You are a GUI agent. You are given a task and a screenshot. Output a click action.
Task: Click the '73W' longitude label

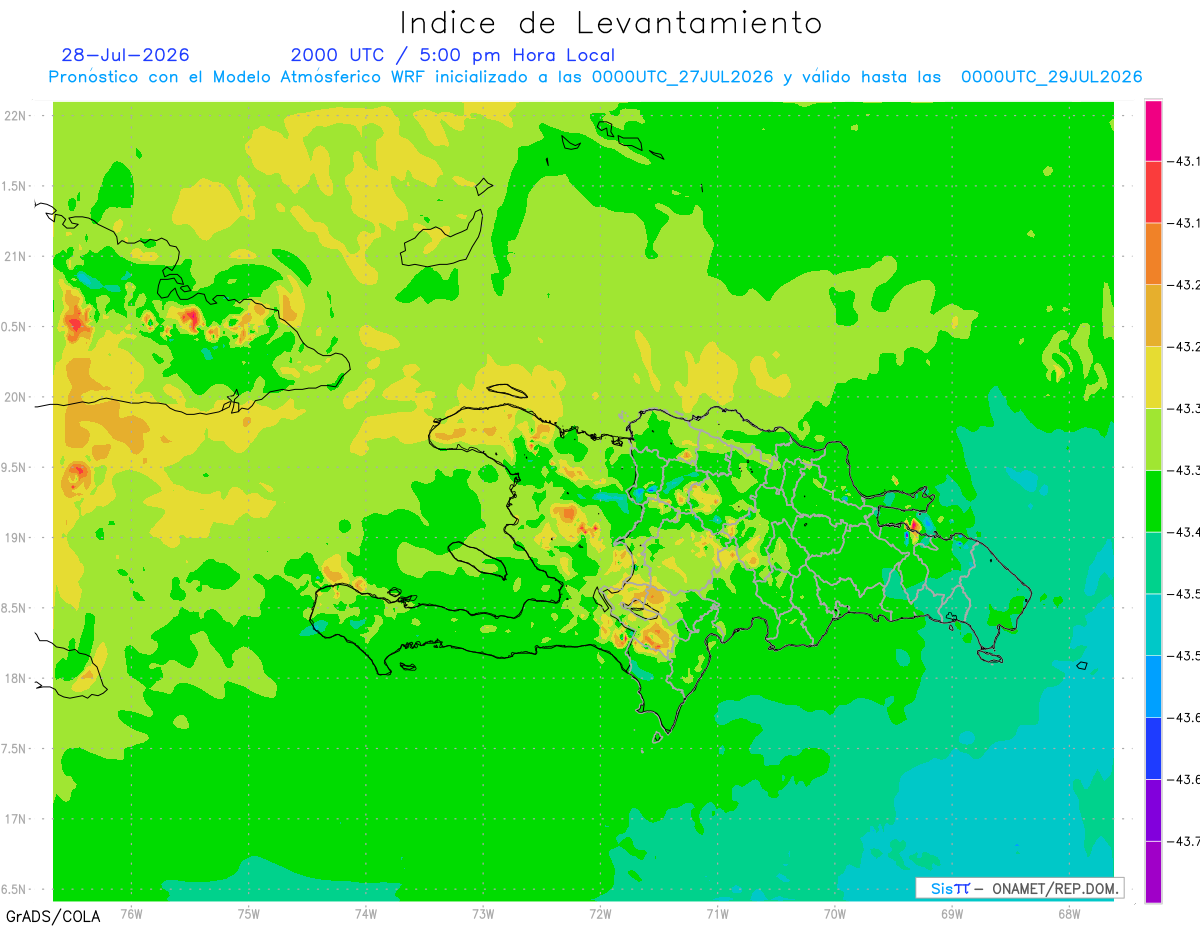[x=483, y=913]
